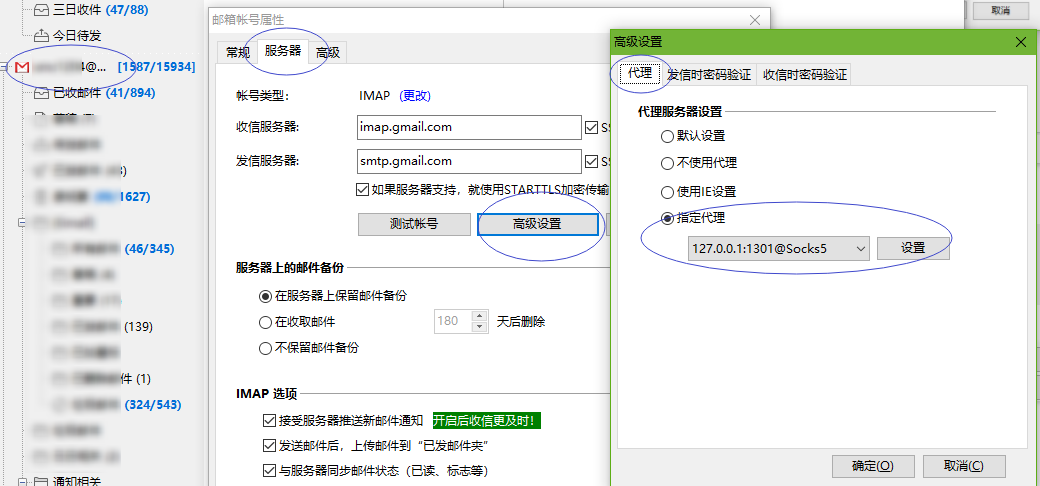Screen dimensions: 1040x486
Task: Switch to the 高级 tab in account properties
Action: 328,52
